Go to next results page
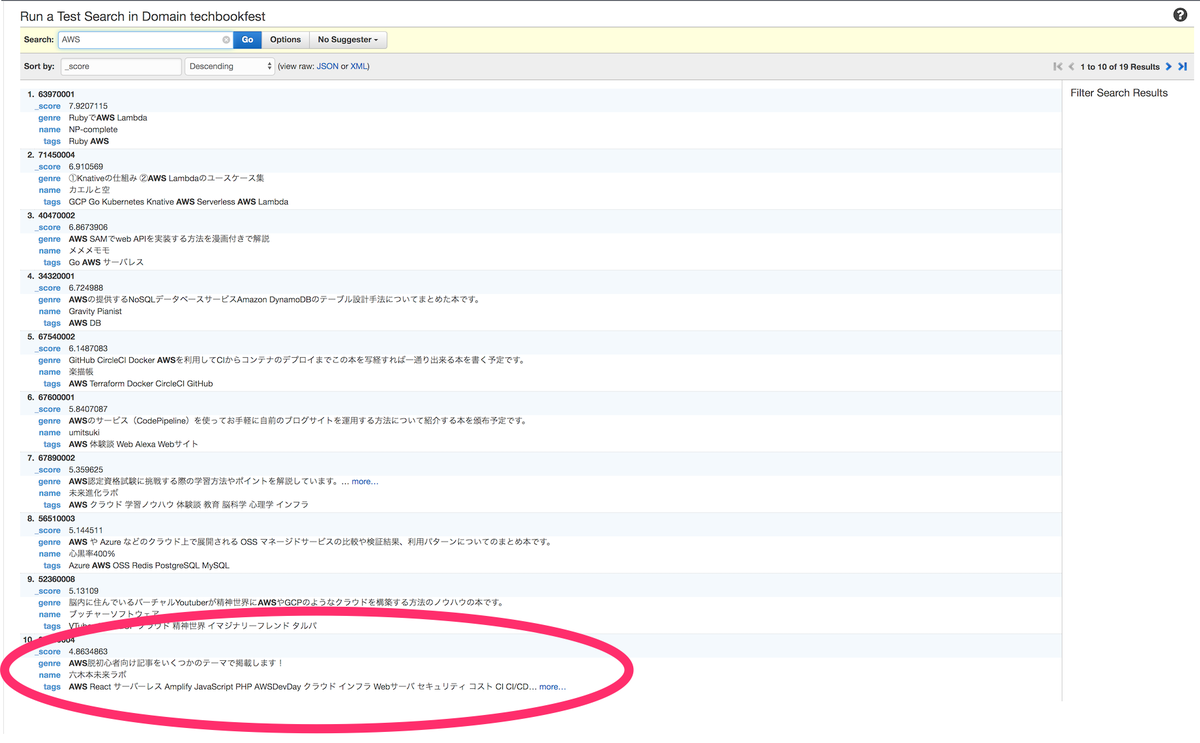This screenshot has width=1200, height=743. tap(1169, 67)
